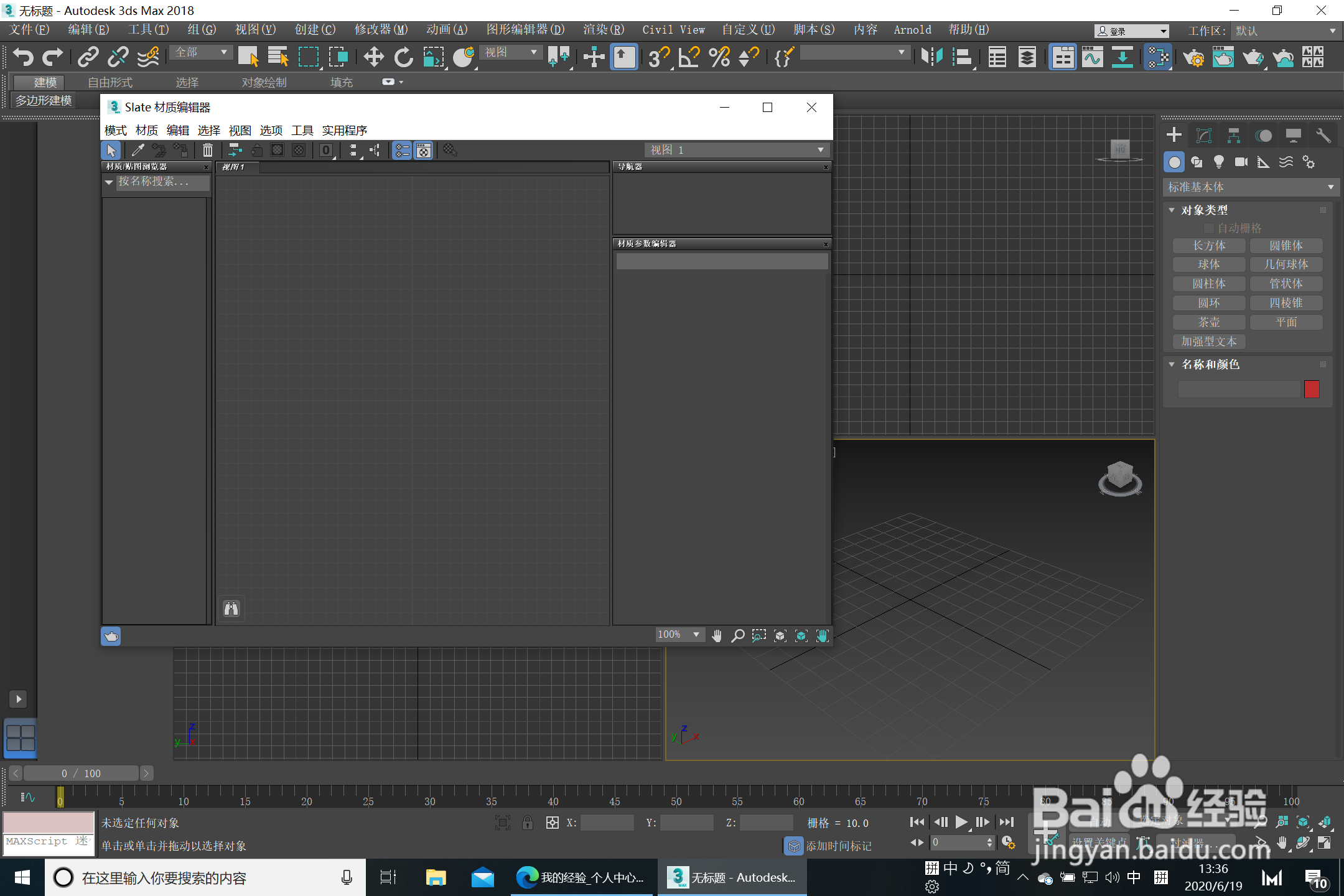Open the 渲染(R) menu in main menu bar

[604, 29]
